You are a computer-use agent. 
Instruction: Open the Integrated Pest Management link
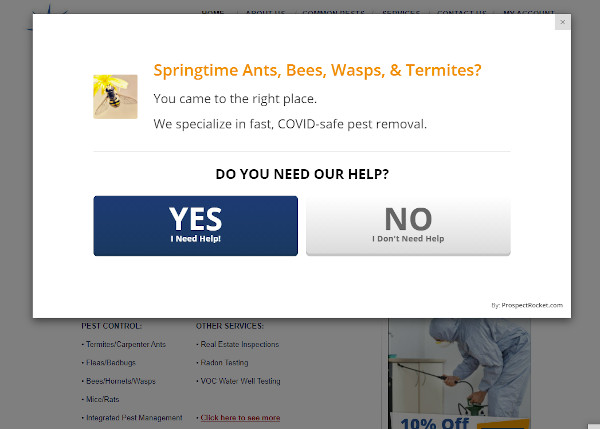click(x=134, y=418)
